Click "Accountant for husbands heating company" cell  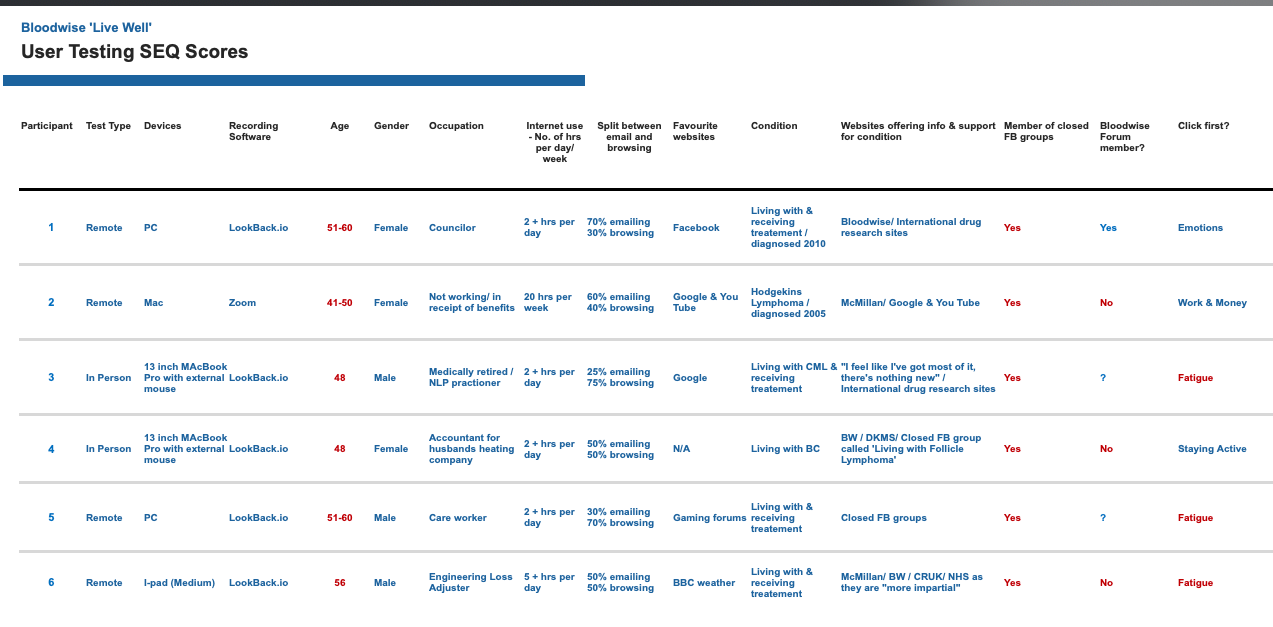pyautogui.click(x=472, y=449)
